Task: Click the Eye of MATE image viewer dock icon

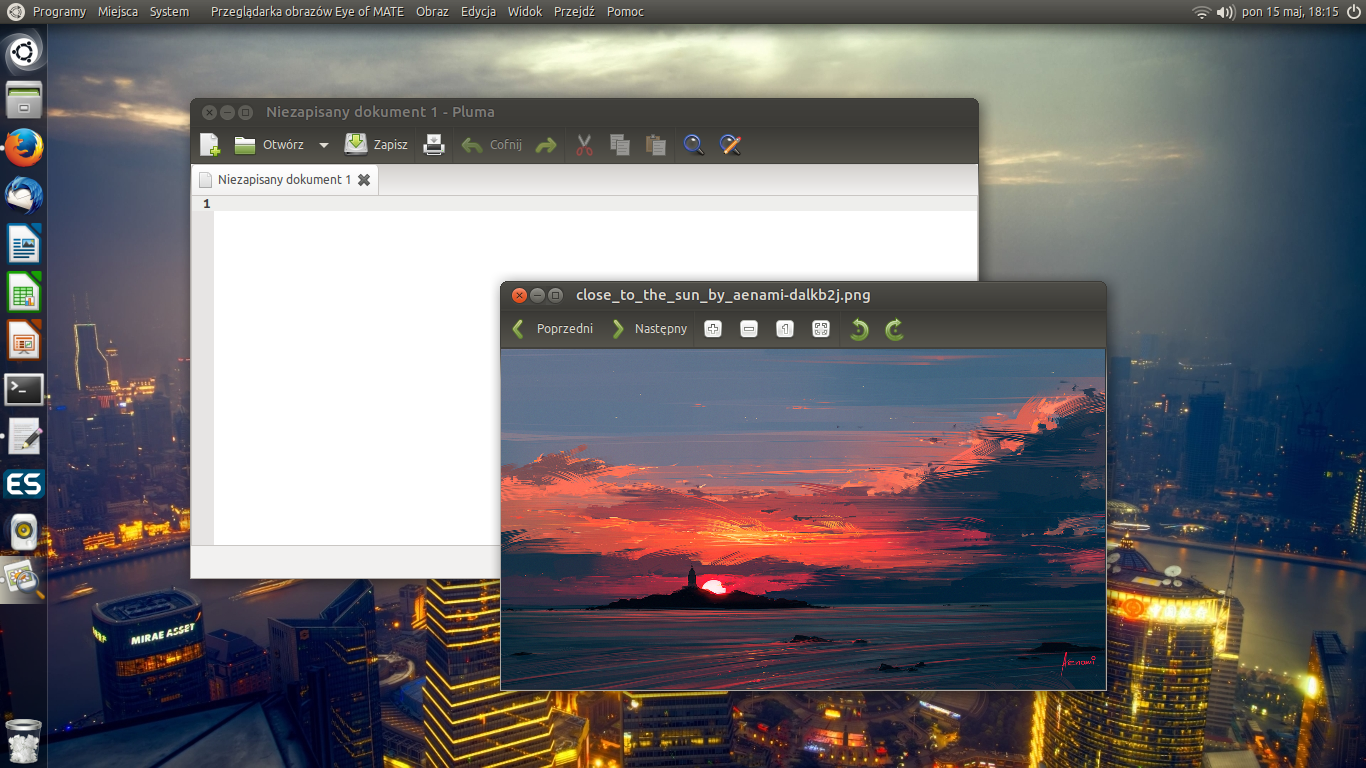Action: (x=24, y=580)
